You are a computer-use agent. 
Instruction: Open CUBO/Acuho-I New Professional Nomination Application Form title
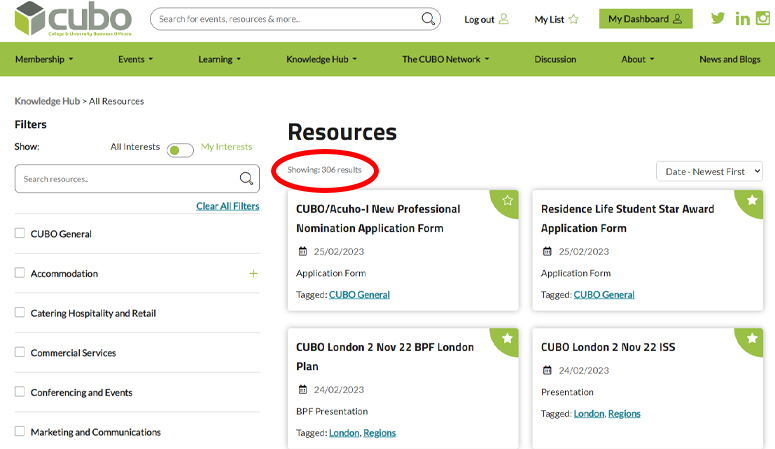(x=378, y=219)
